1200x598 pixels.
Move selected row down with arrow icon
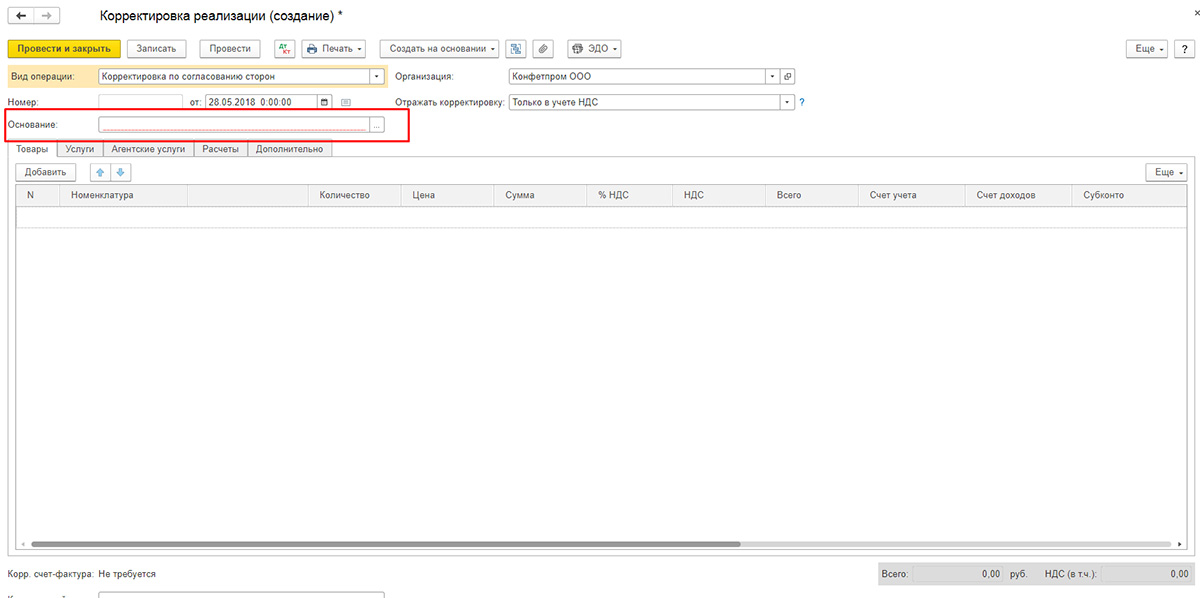[x=121, y=172]
